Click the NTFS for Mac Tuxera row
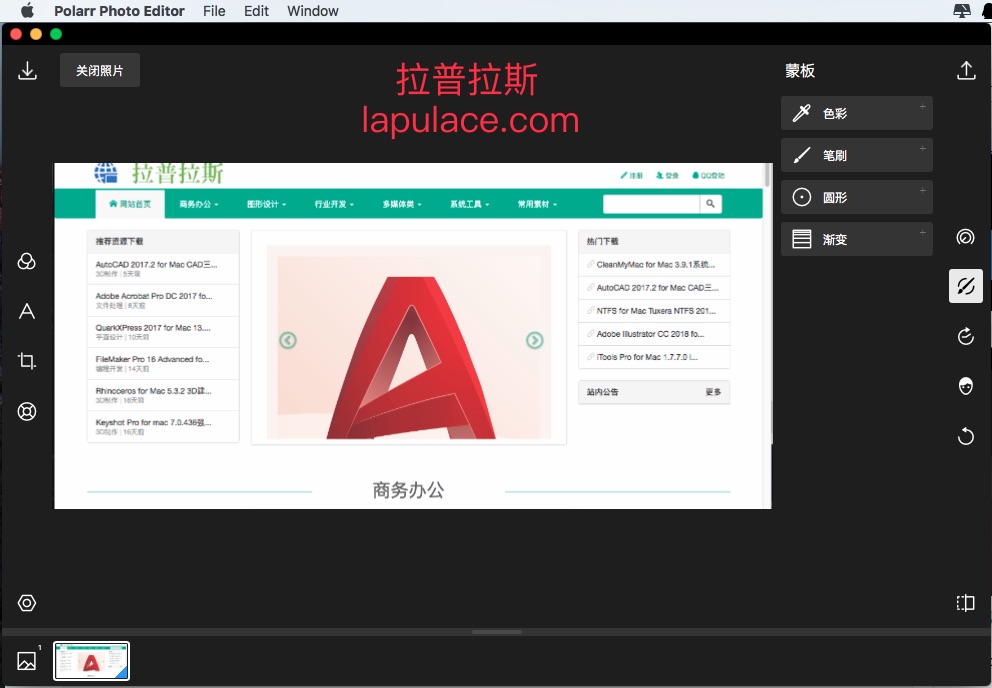 coord(654,311)
